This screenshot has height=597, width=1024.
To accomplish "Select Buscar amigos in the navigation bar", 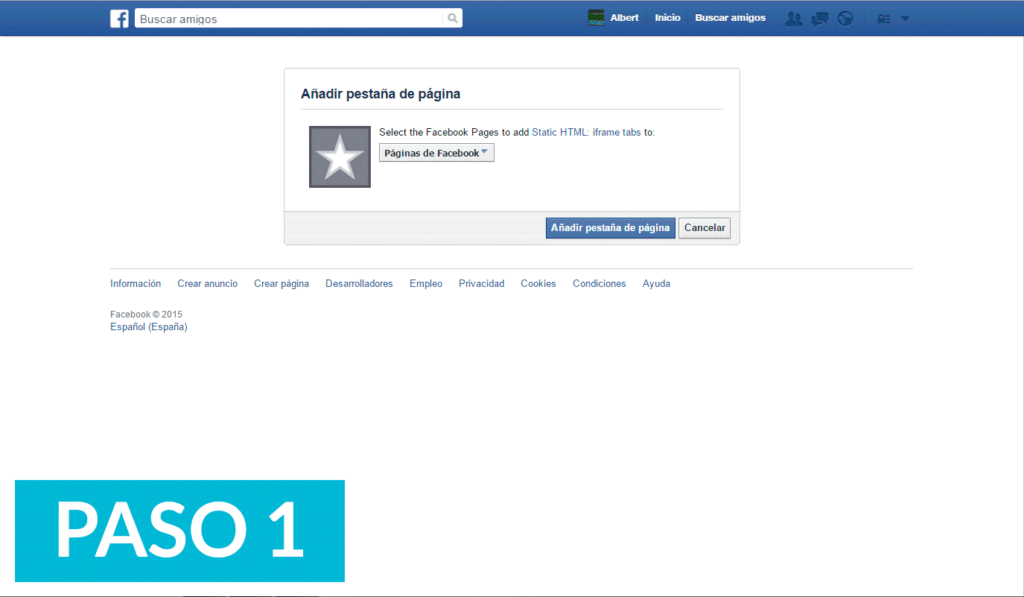I will (730, 17).
